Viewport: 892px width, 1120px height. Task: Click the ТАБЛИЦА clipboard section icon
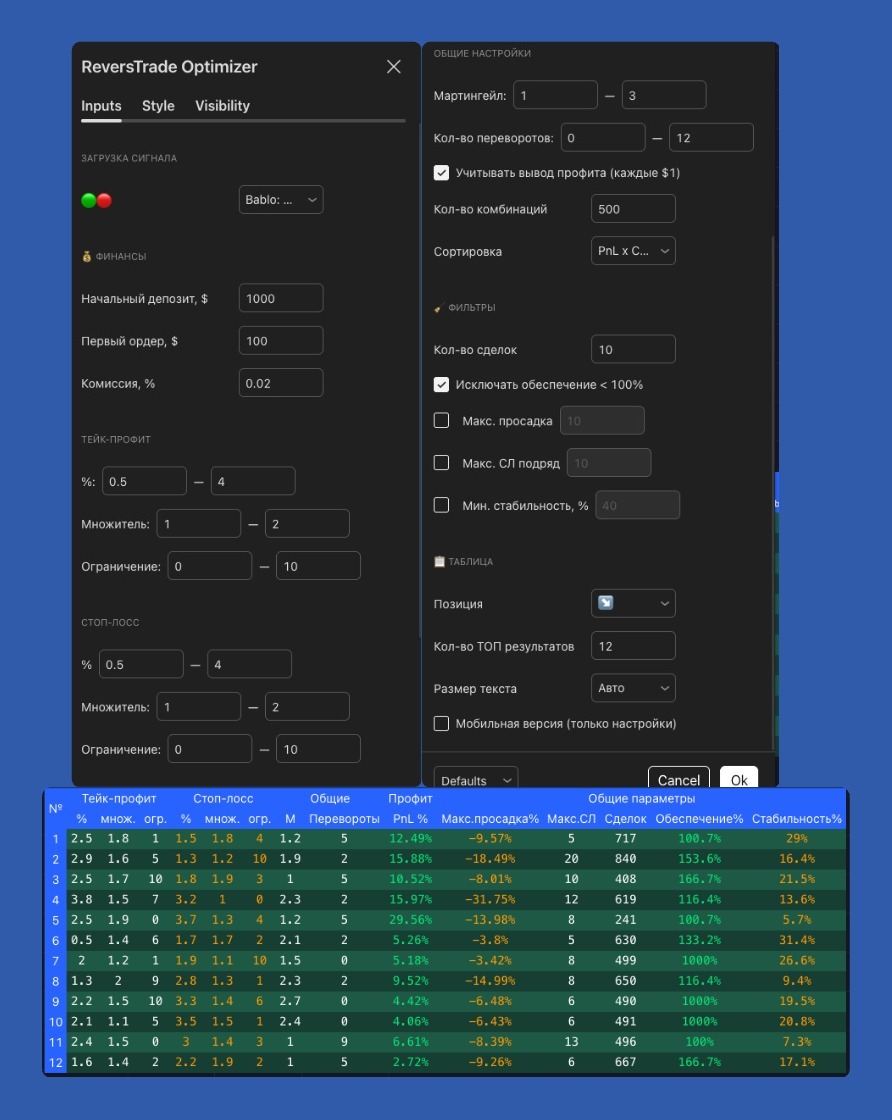[x=439, y=561]
